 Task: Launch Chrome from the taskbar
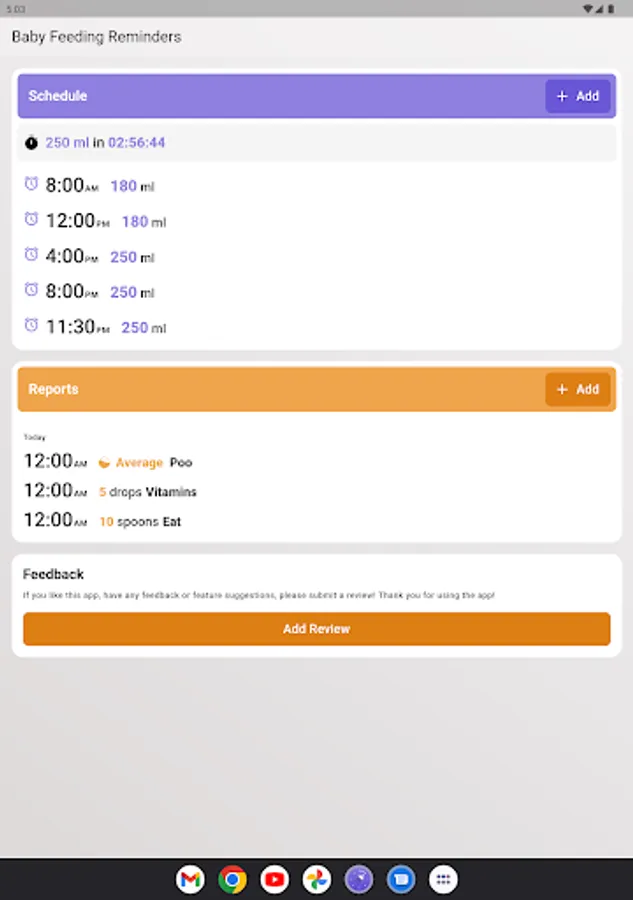pos(232,879)
